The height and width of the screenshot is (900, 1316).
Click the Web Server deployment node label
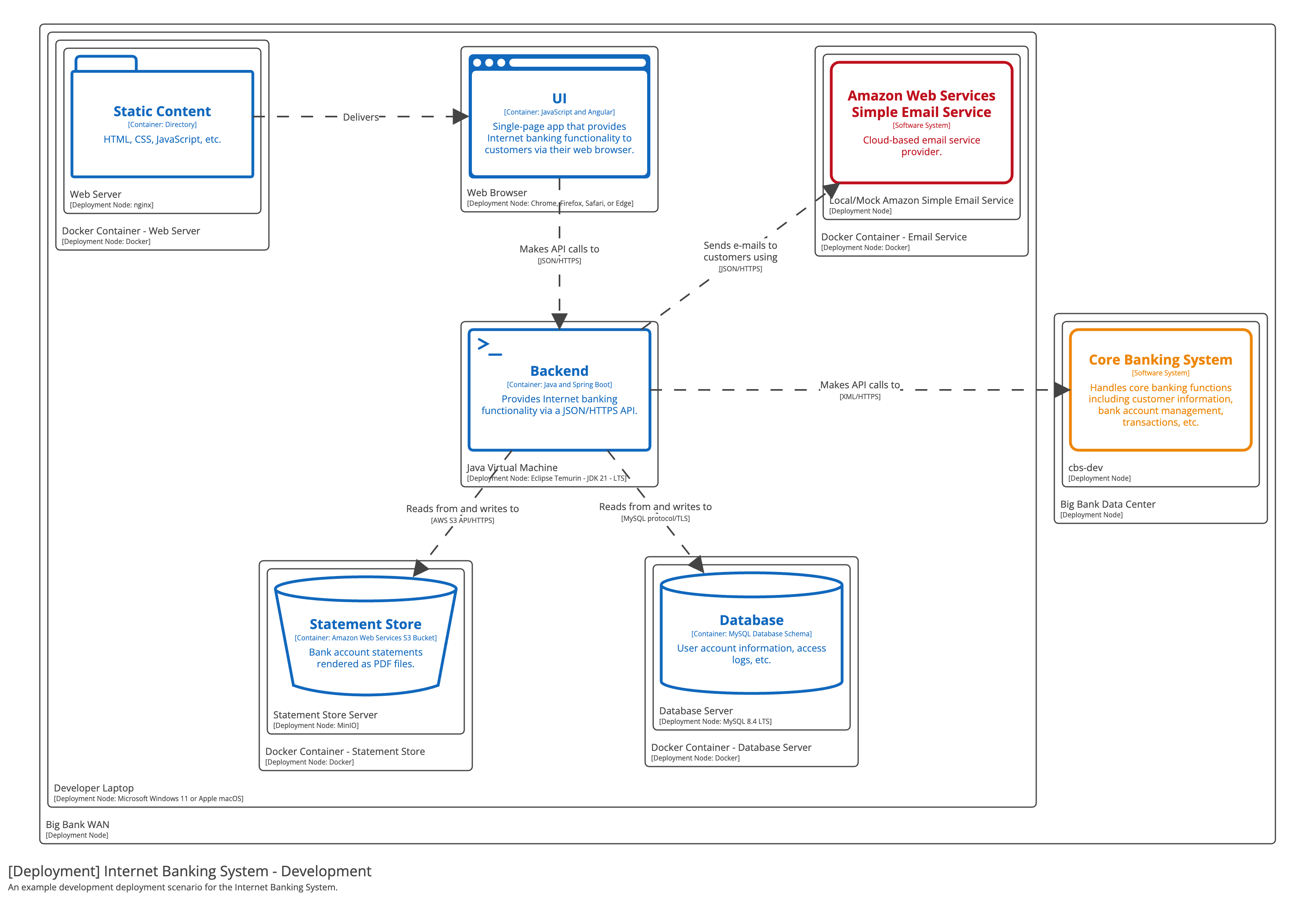[95, 194]
